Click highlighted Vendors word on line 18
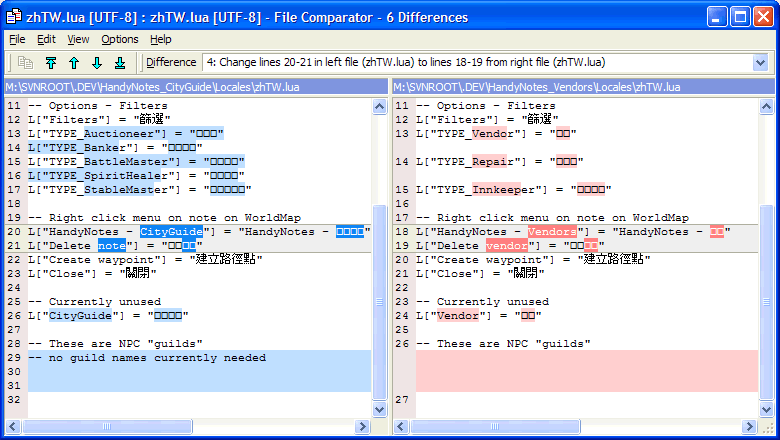This screenshot has width=780, height=440. (x=552, y=232)
